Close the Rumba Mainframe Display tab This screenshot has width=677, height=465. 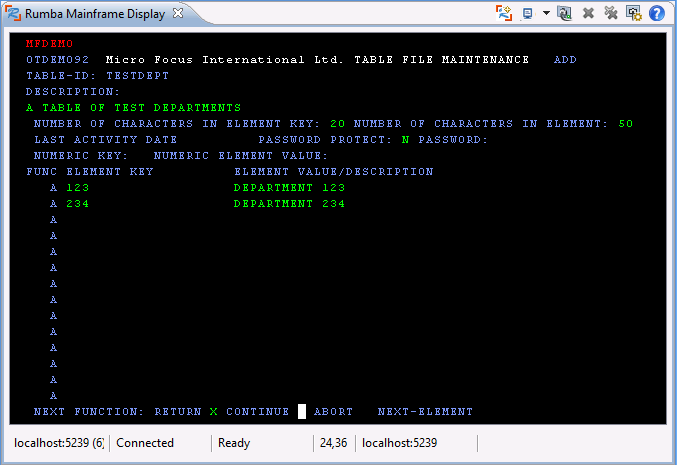point(177,13)
